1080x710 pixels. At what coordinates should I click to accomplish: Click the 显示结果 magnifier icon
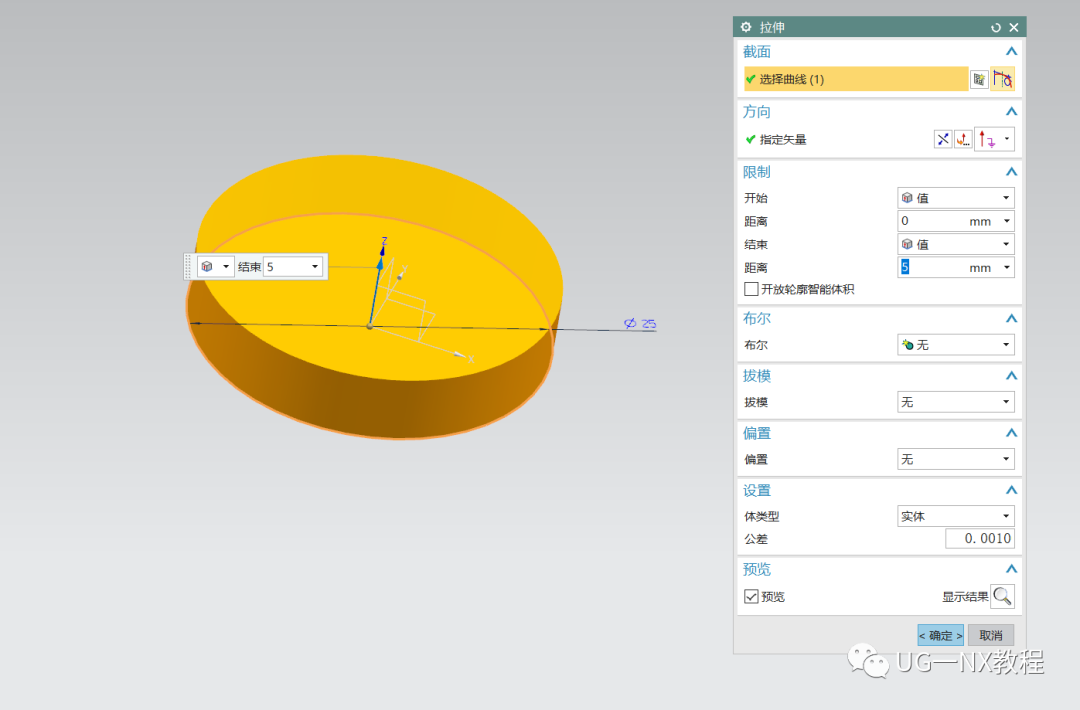[x=1002, y=596]
